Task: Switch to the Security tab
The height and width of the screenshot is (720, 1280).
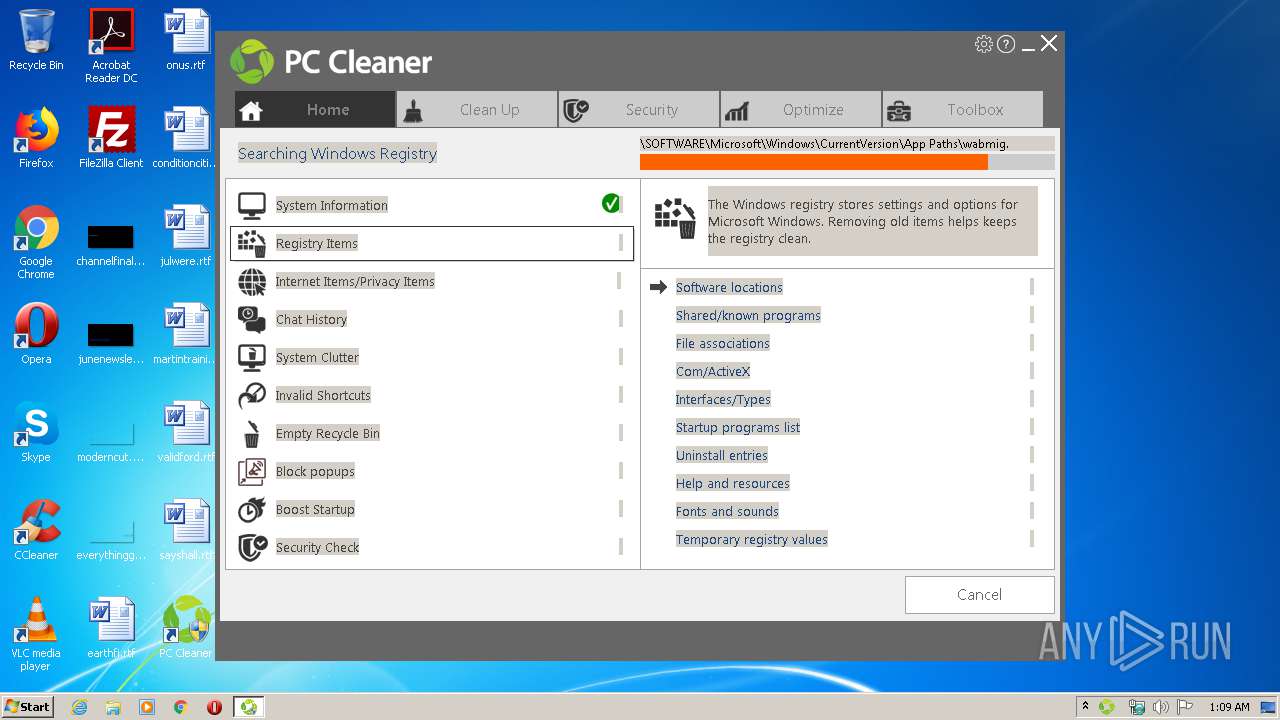Action: point(639,110)
